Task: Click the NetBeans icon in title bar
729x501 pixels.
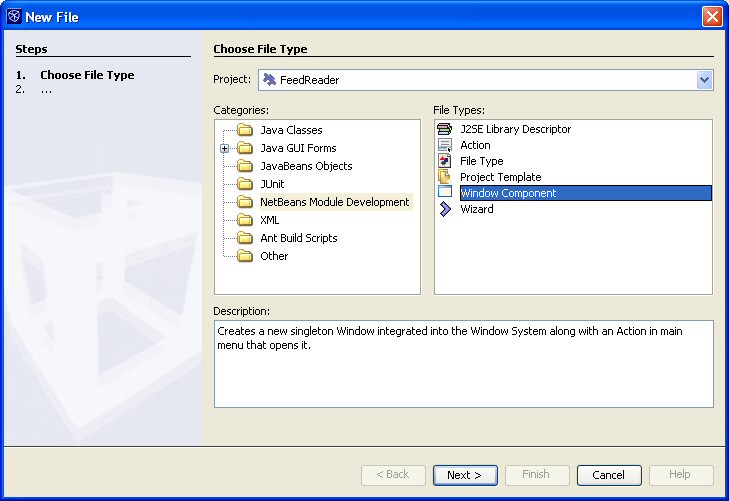Action: coord(14,17)
